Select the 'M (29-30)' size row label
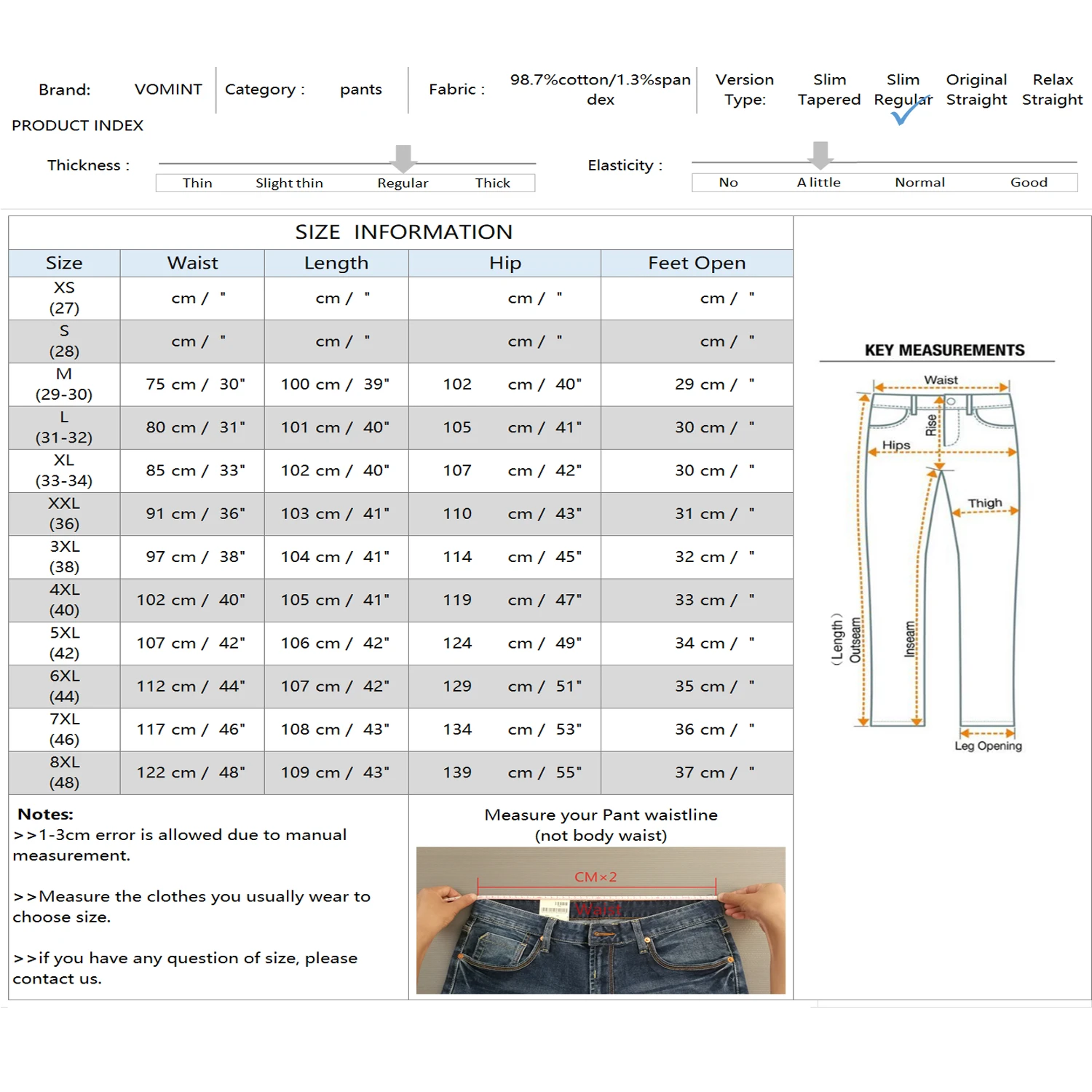The image size is (1092, 1092). [64, 384]
